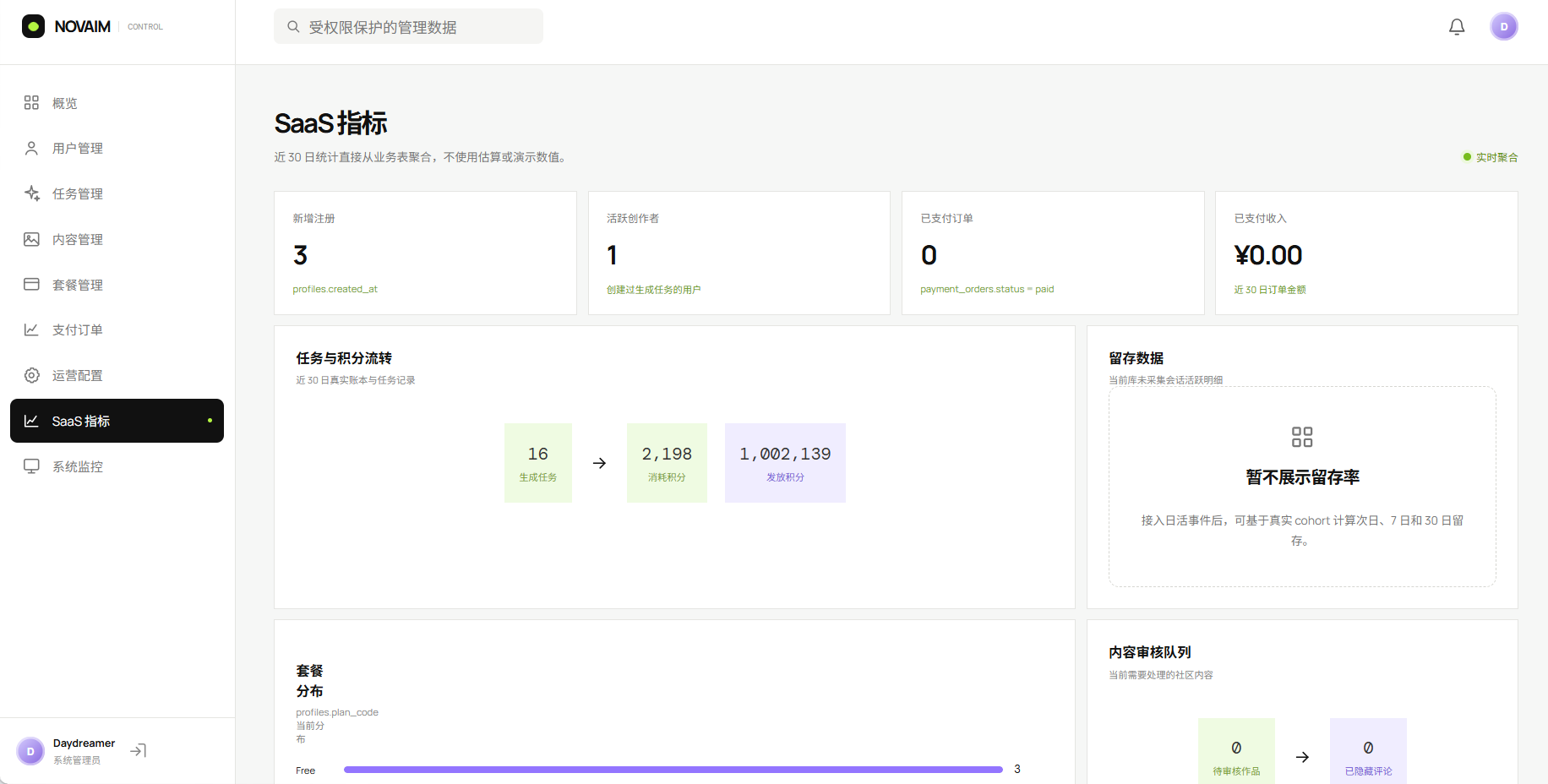Click the NOVAIM logo icon

[33, 26]
